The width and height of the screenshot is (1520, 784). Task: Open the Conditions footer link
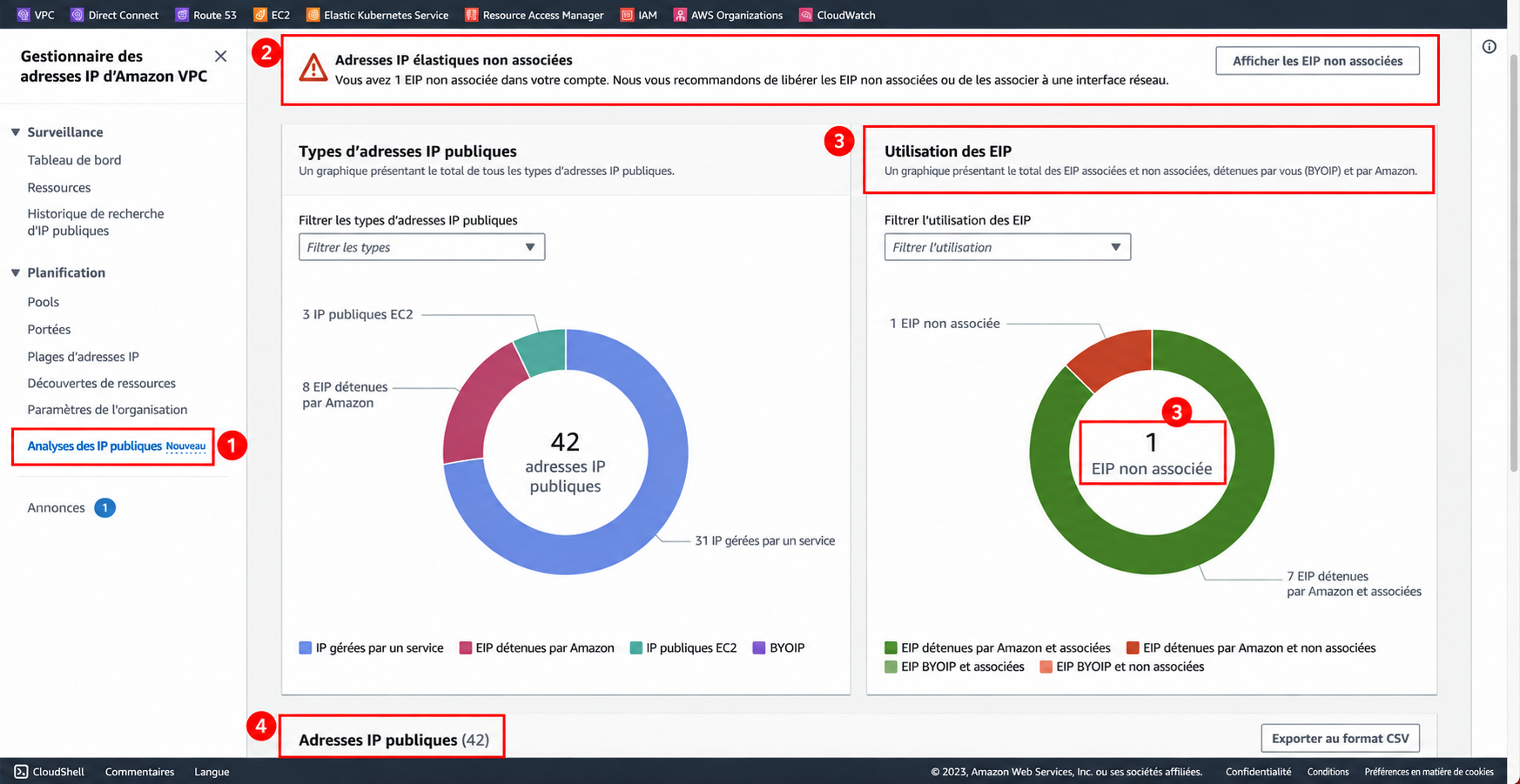tap(1328, 772)
